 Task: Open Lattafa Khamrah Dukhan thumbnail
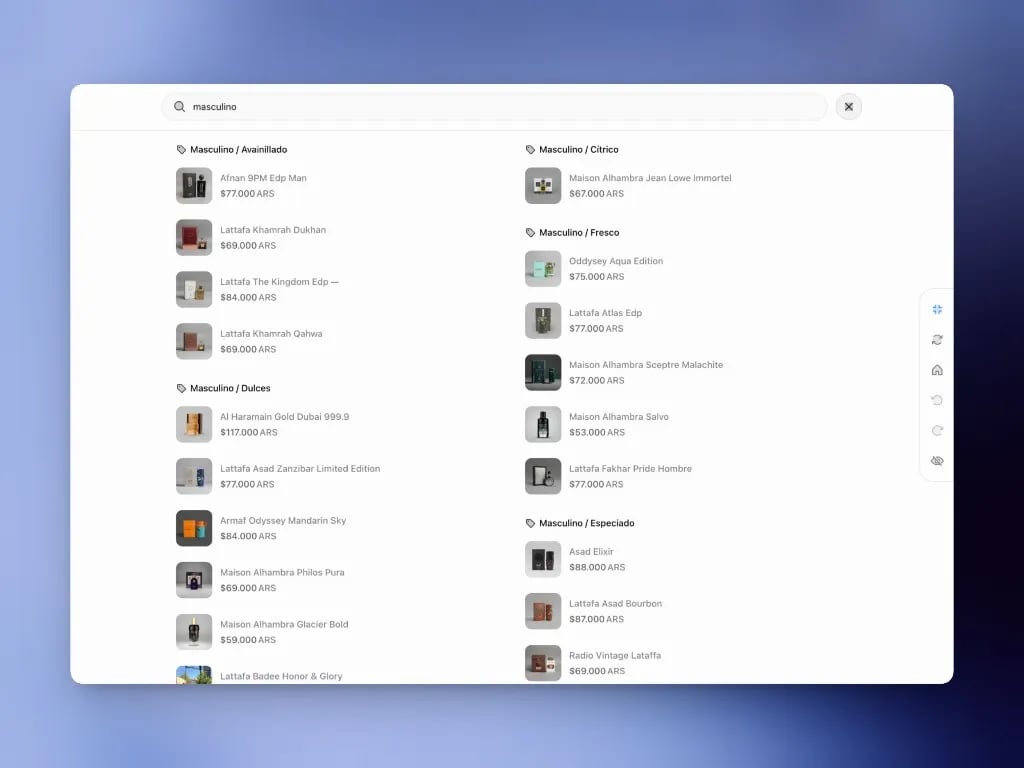[194, 238]
